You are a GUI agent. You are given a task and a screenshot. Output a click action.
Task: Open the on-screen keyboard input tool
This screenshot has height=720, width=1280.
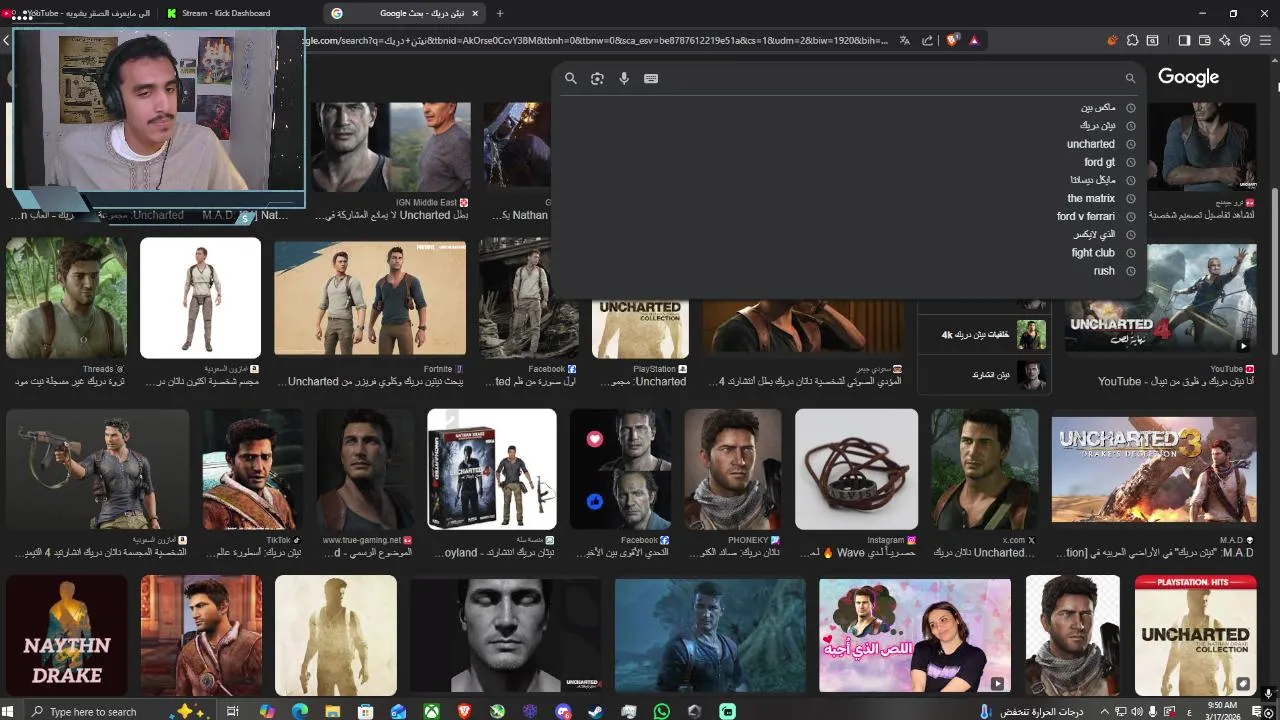[x=651, y=78]
